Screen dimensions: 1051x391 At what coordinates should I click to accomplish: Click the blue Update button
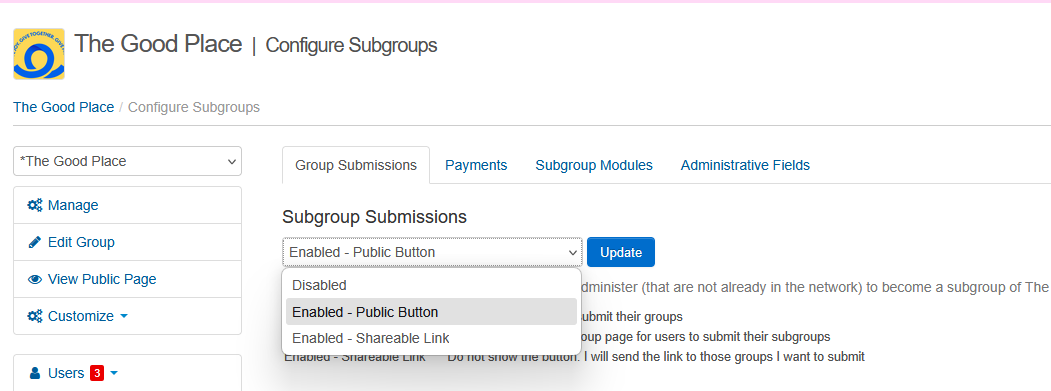pos(621,252)
